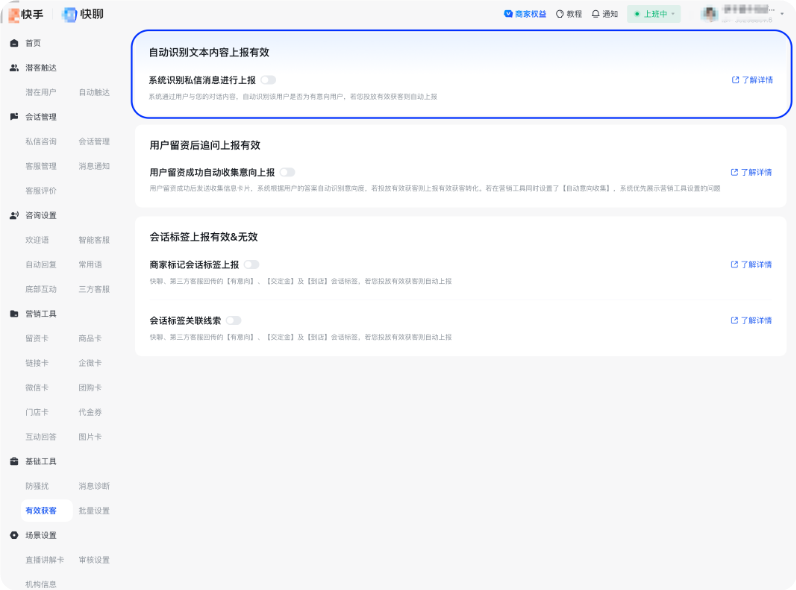
Task: Click 会话标签上报有效&无效 heading
Action: coord(204,237)
